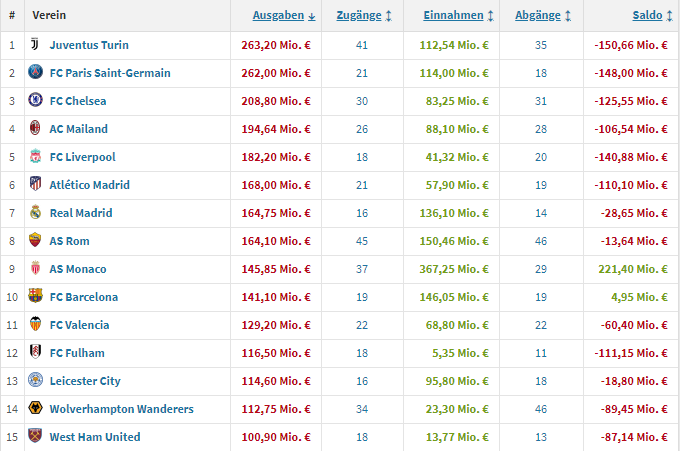This screenshot has width=680, height=451.
Task: Click the FC Liverpool club crest
Action: [x=35, y=156]
